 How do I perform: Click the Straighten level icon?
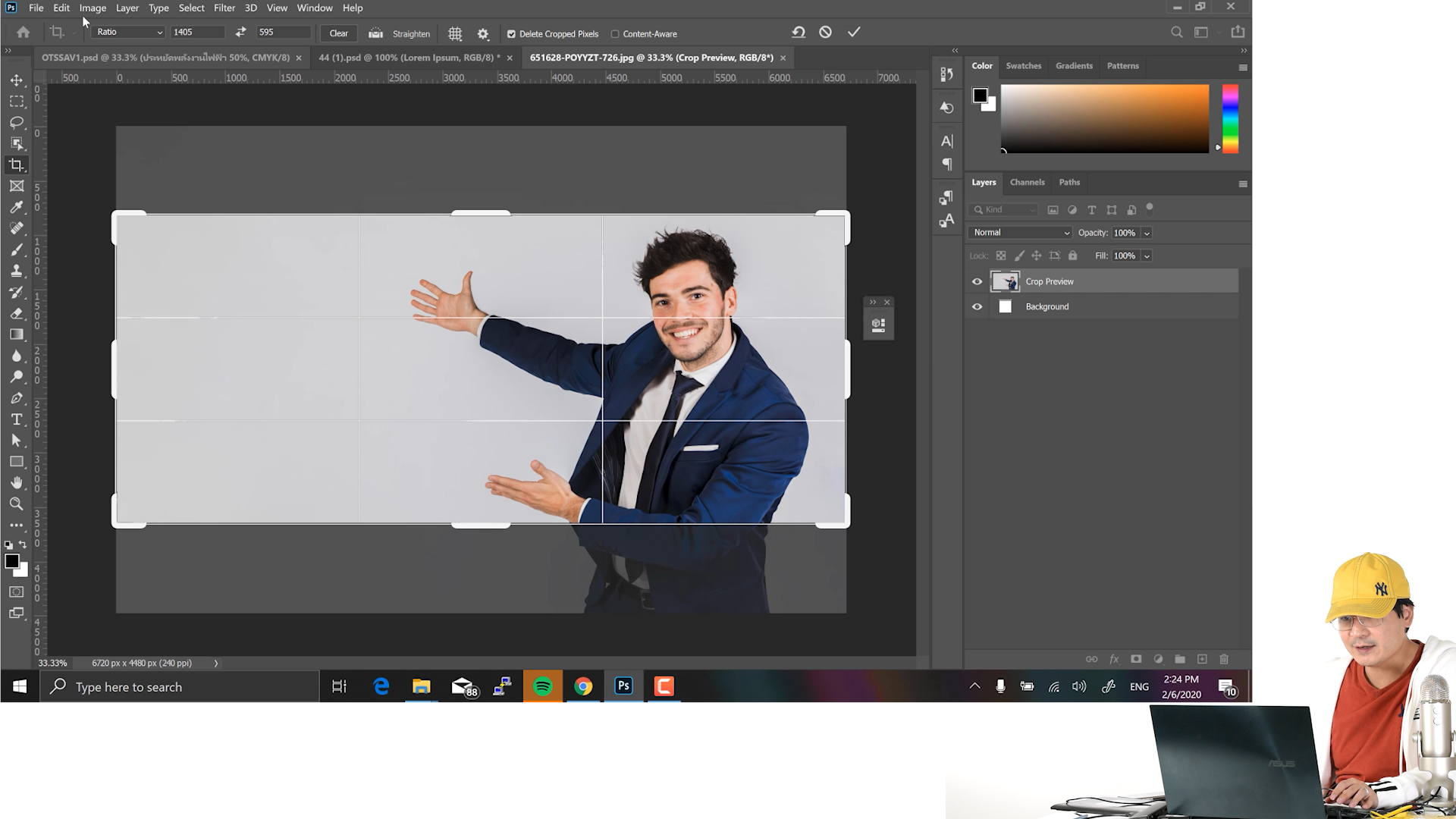[375, 33]
